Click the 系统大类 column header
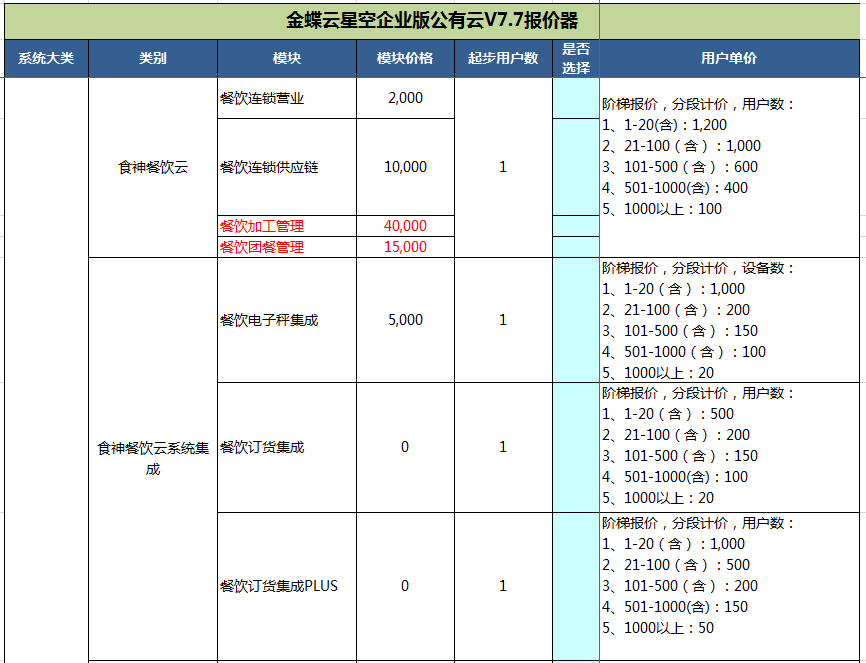Screen dimensions: 866x663 [46, 59]
